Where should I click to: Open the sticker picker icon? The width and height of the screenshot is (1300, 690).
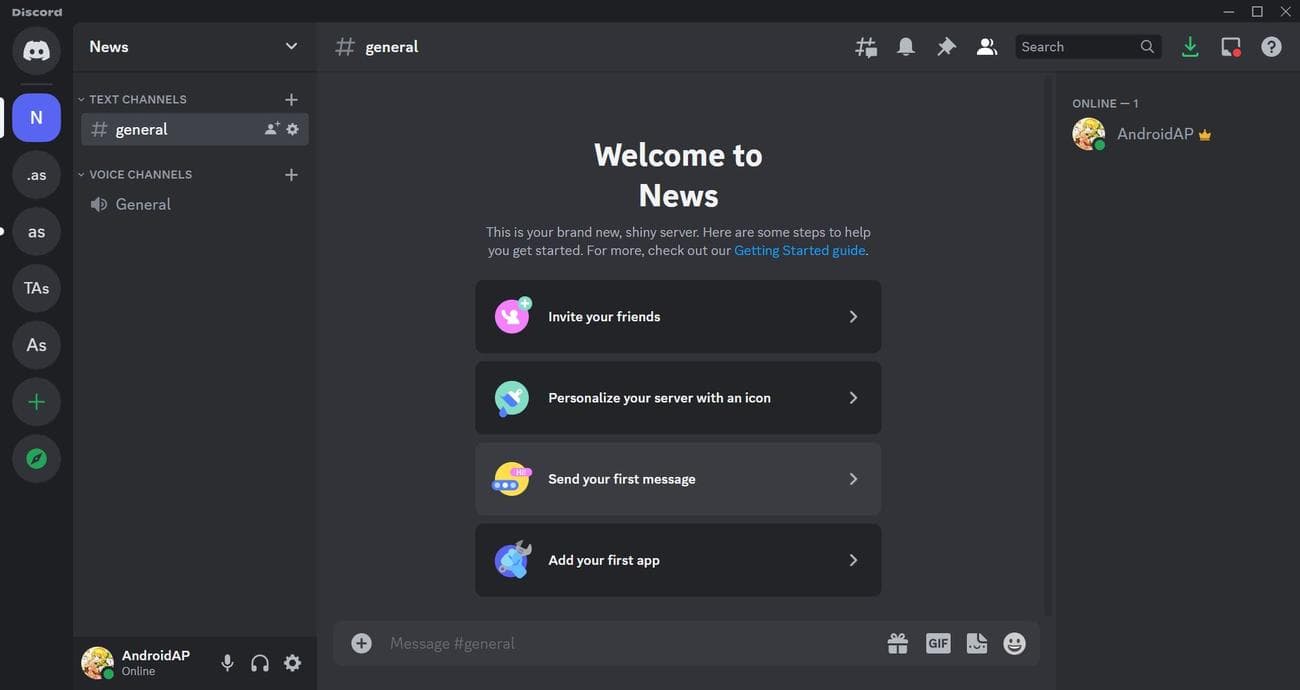[976, 644]
